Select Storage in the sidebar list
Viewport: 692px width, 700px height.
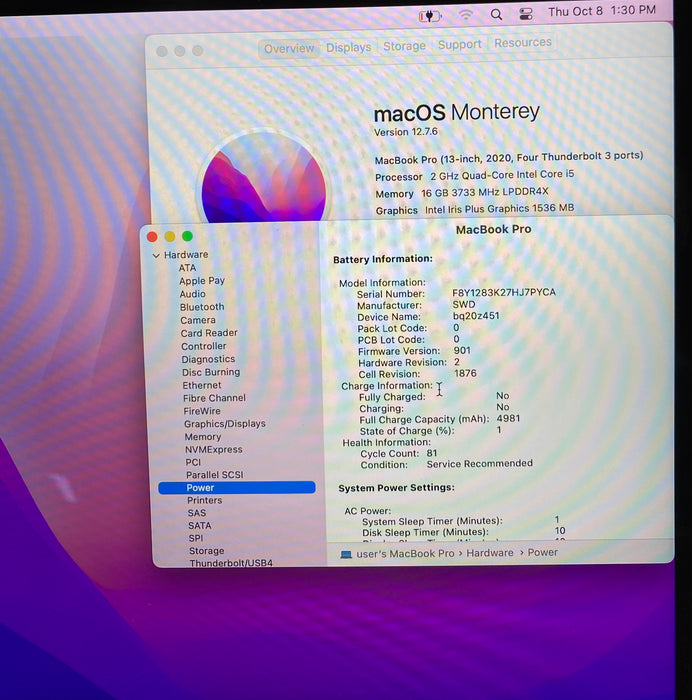[206, 550]
